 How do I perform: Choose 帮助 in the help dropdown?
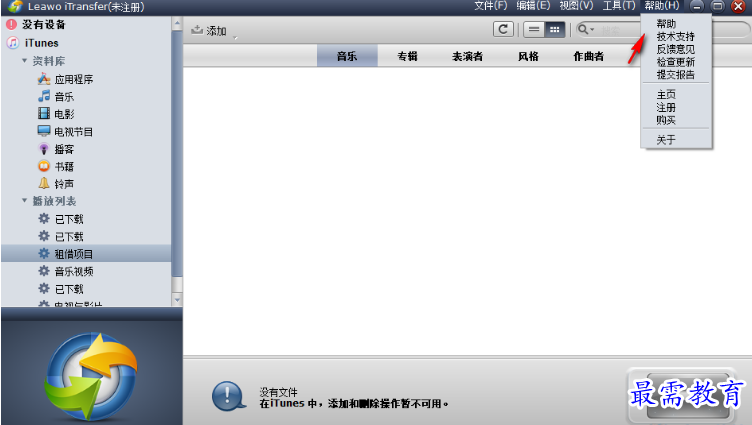(x=666, y=24)
